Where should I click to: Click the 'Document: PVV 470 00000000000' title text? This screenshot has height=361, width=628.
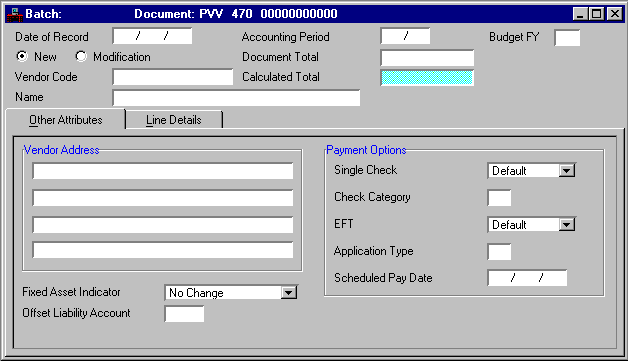236,14
